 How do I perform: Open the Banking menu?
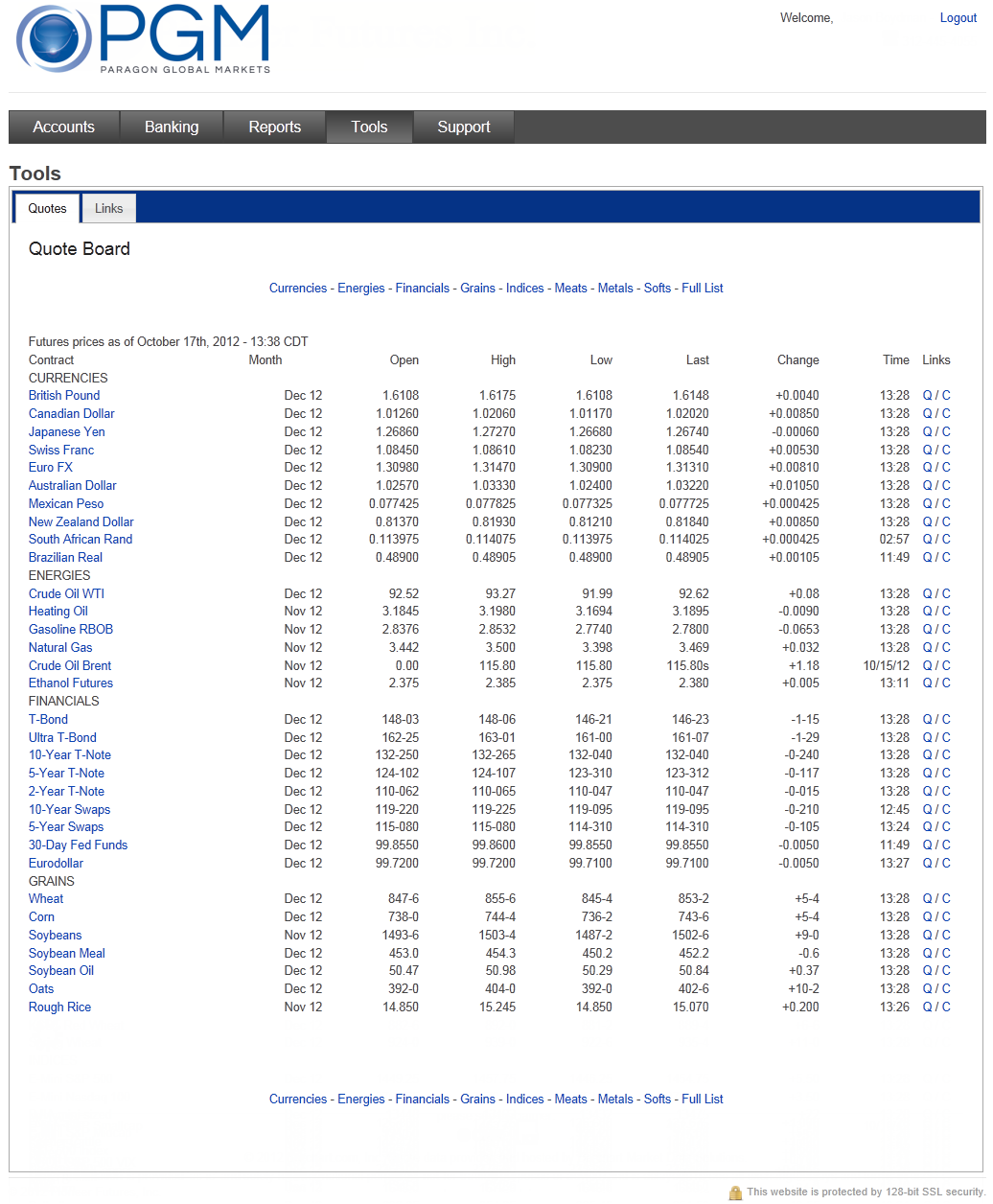point(172,127)
